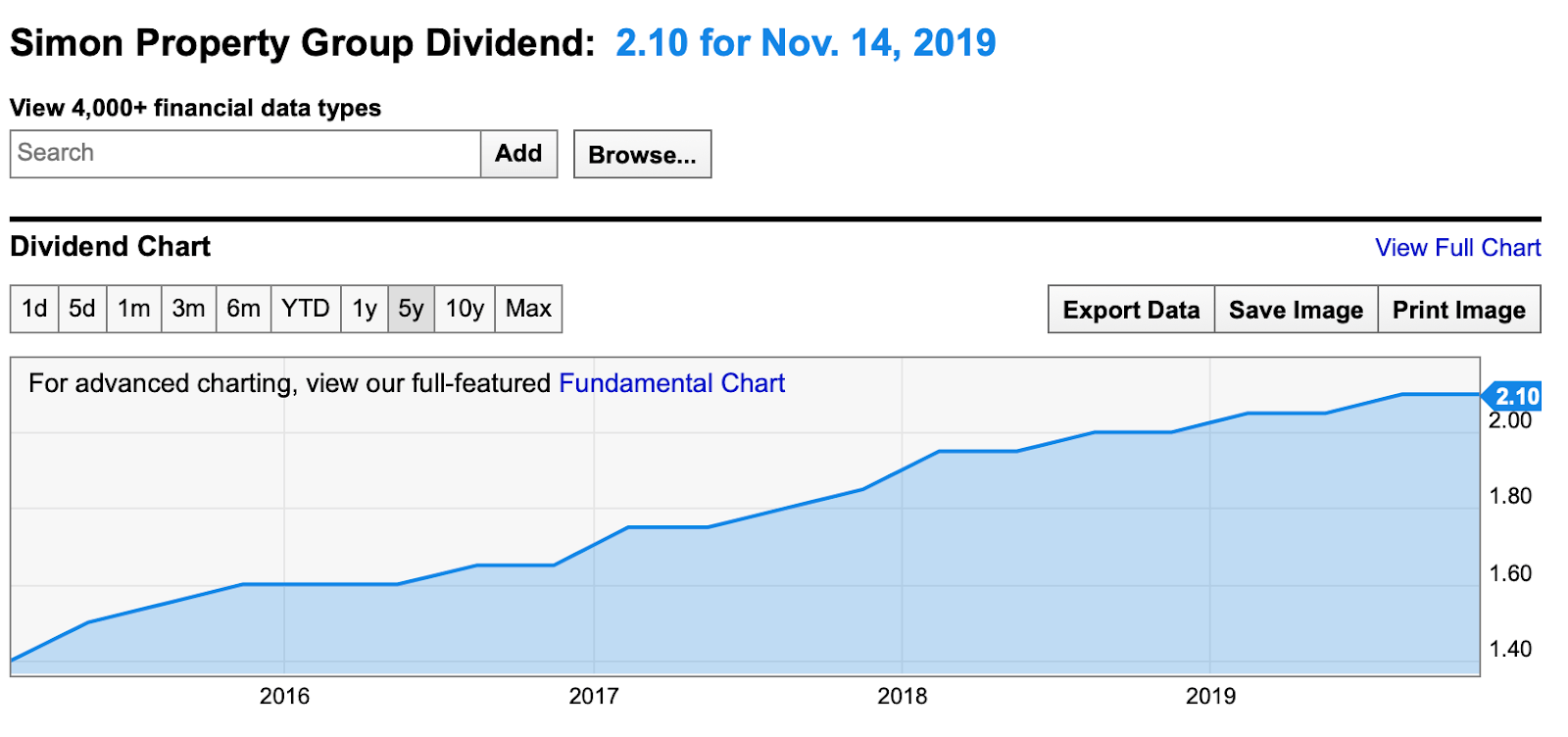Click the Print Image button

pos(1459,310)
